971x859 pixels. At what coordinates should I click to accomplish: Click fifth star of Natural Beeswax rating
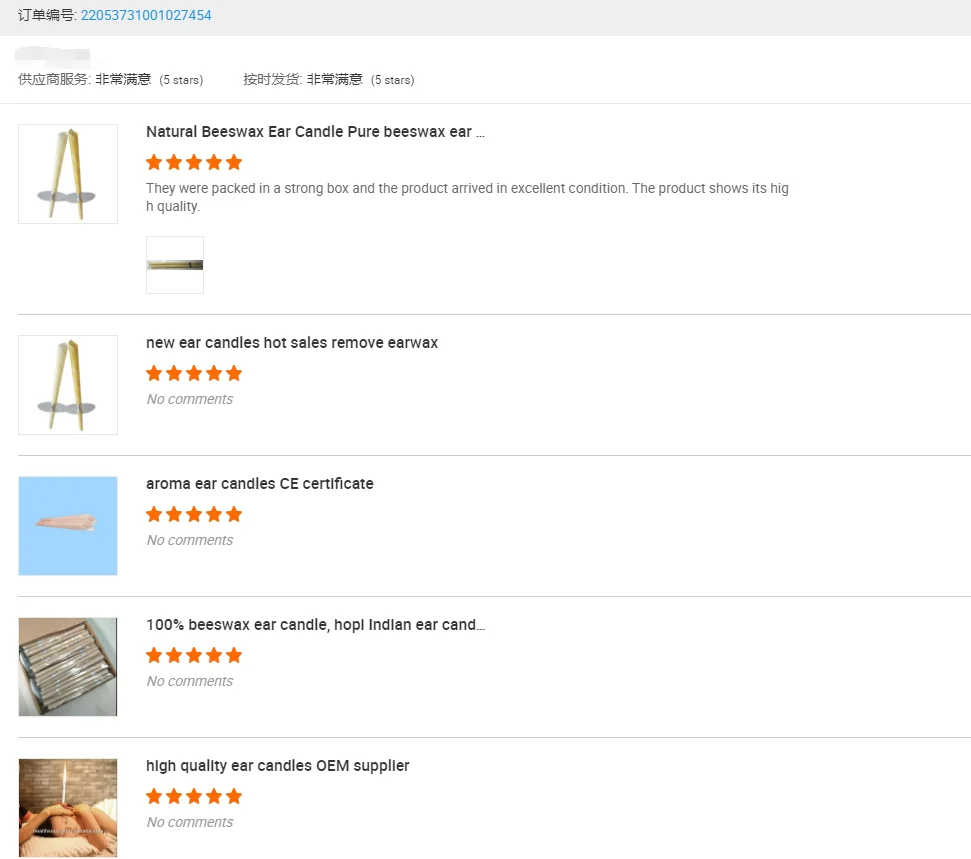(234, 162)
